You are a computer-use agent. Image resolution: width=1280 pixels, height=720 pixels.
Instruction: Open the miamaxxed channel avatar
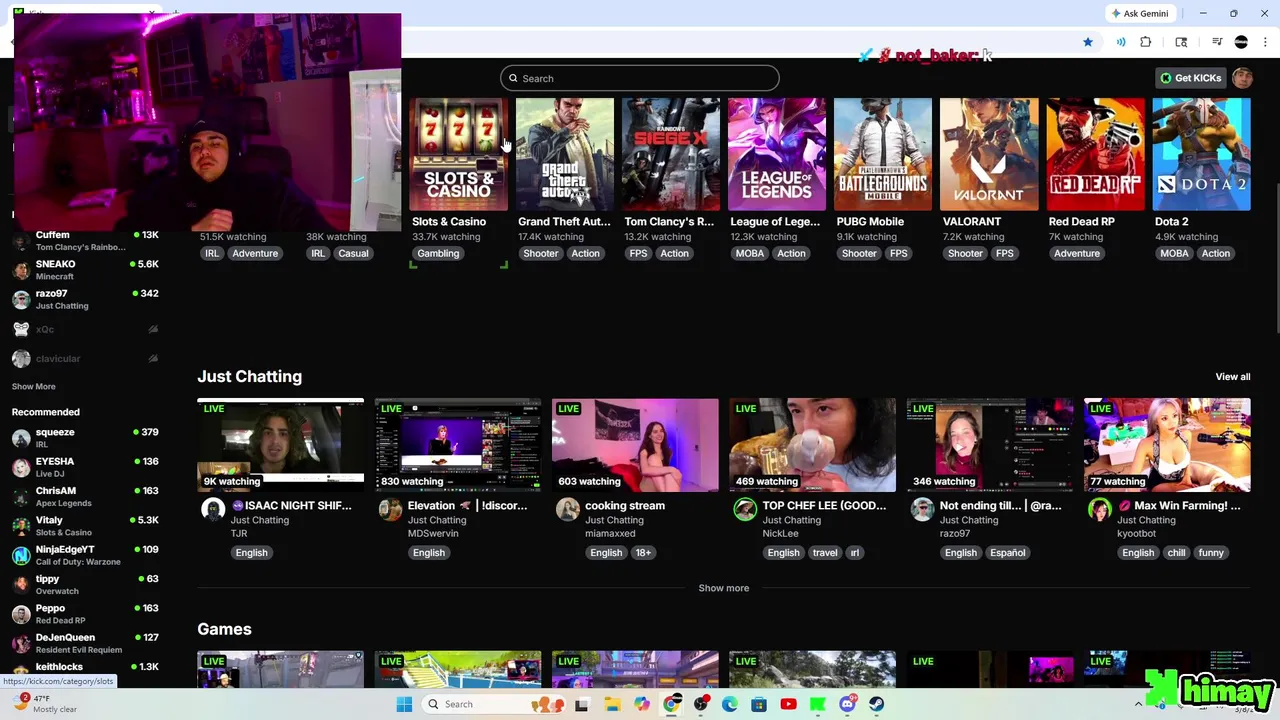(568, 510)
